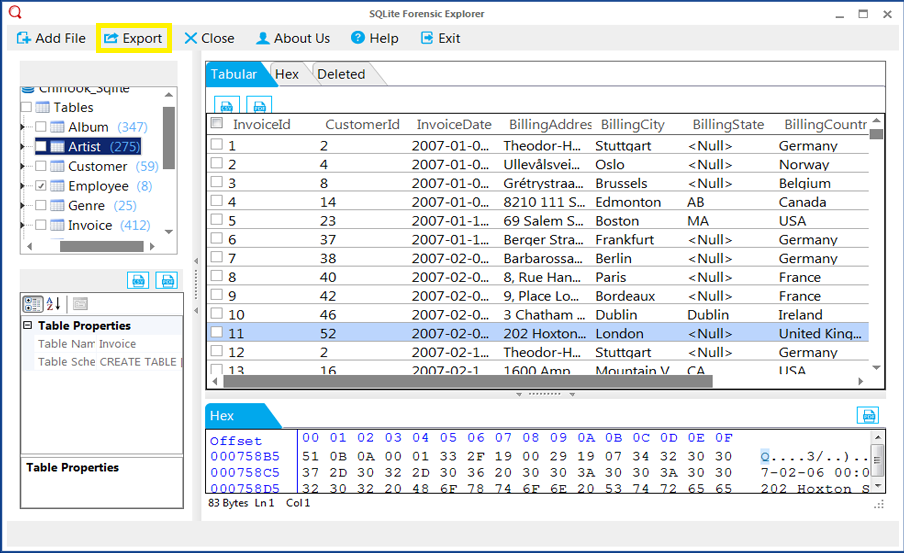Screen dimensions: 904x553
Task: Sort by the BillingCity column header
Action: click(x=632, y=125)
